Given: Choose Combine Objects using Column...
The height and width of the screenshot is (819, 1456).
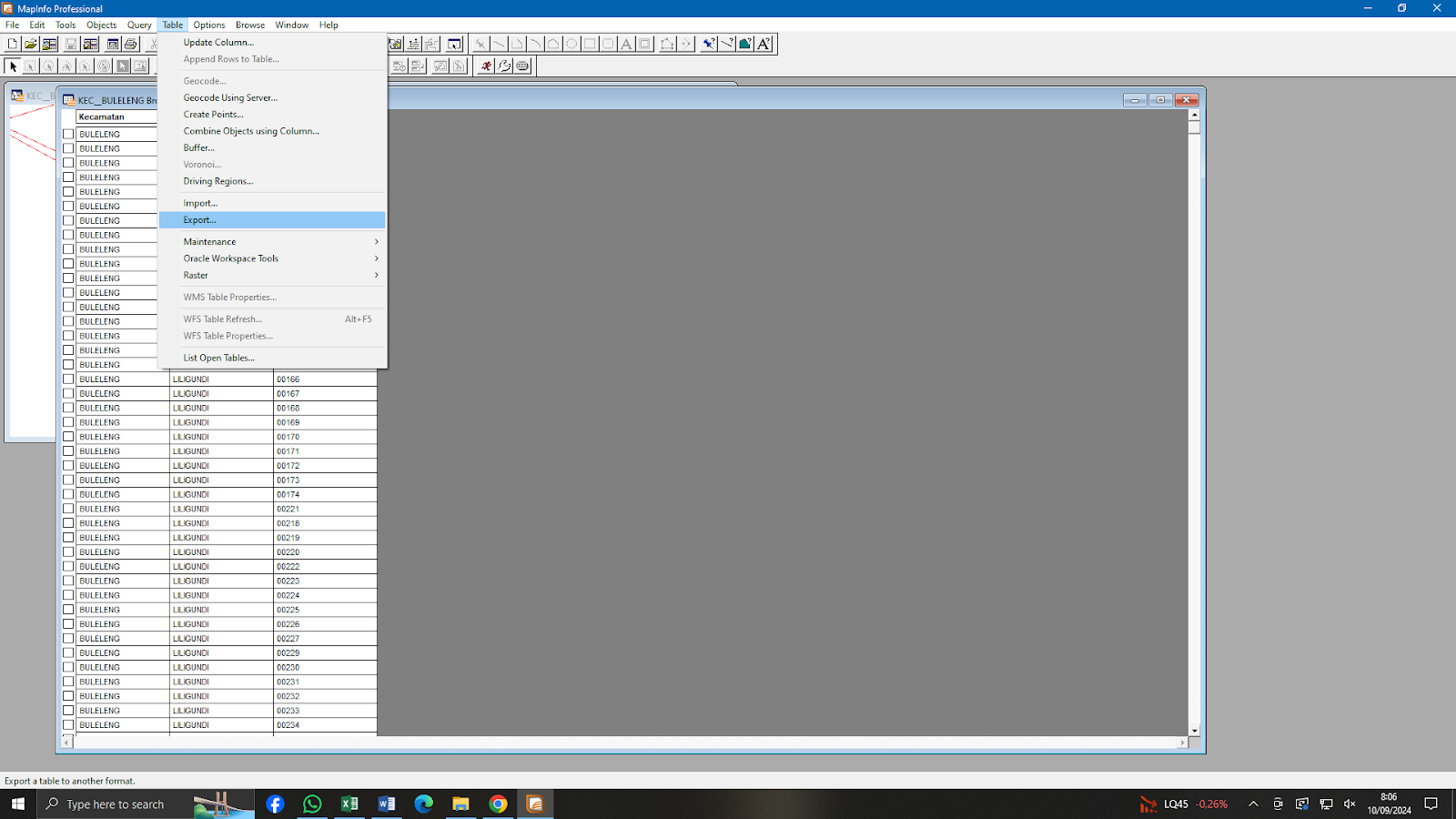Looking at the screenshot, I should tap(272, 131).
